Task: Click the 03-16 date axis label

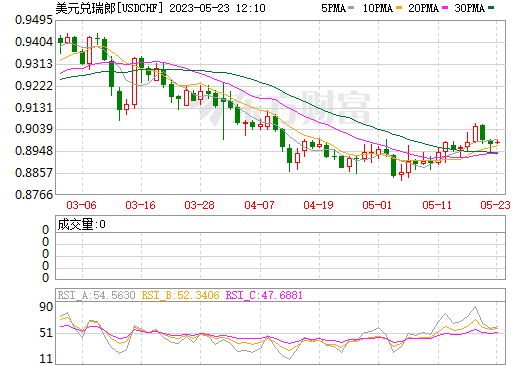Action: point(140,205)
